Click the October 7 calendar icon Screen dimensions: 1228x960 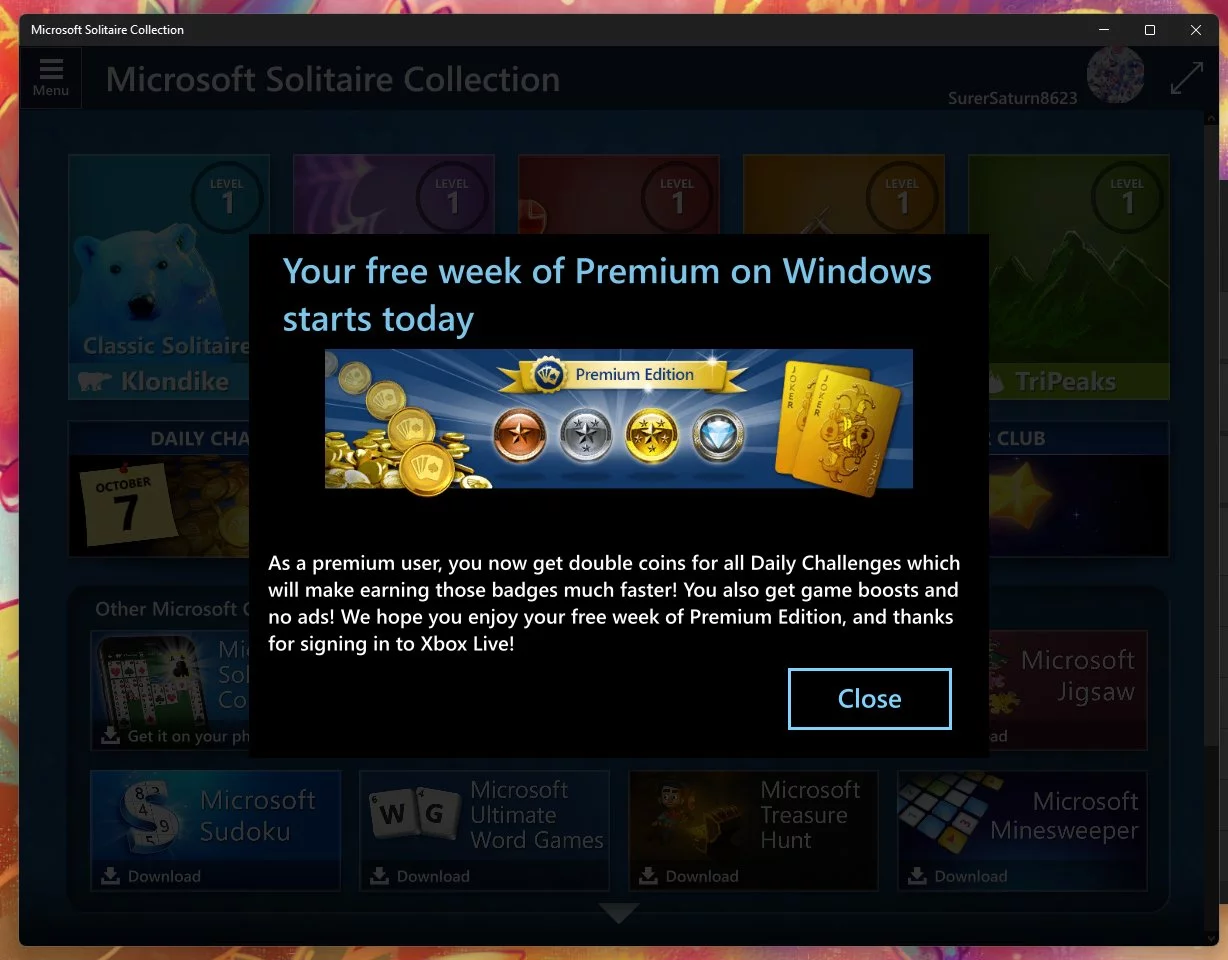(128, 505)
